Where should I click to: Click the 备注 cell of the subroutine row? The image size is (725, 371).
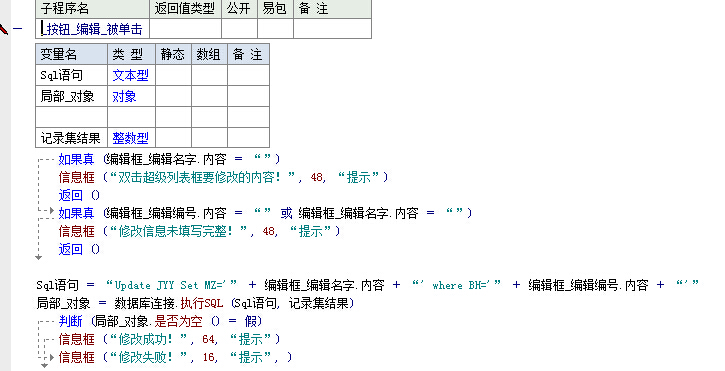[332, 29]
